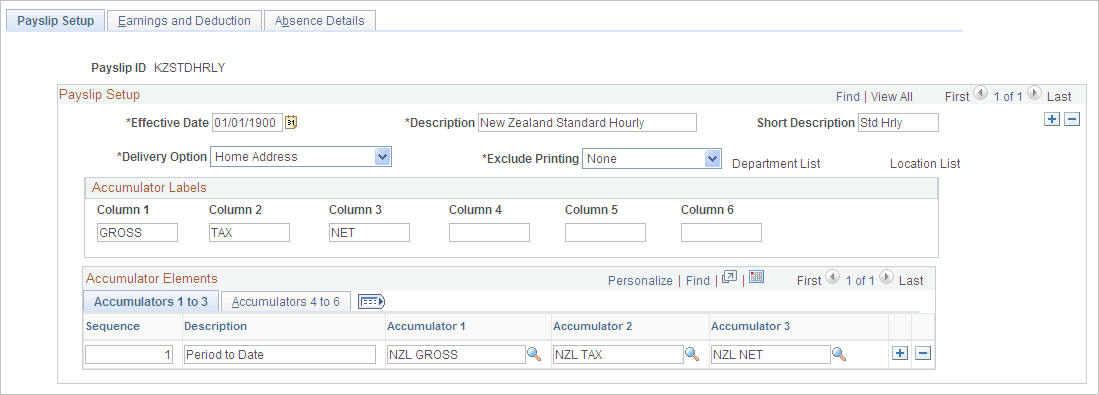Image resolution: width=1099 pixels, height=395 pixels.
Task: Click Column 2 label field TAX
Action: tap(250, 233)
